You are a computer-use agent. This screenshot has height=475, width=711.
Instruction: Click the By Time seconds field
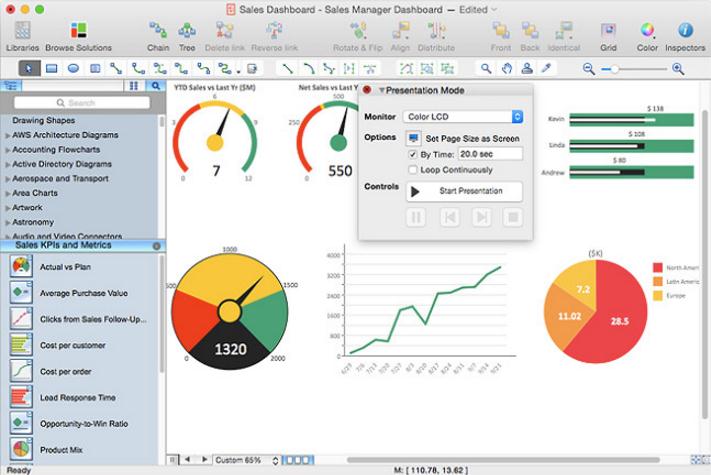(x=490, y=154)
